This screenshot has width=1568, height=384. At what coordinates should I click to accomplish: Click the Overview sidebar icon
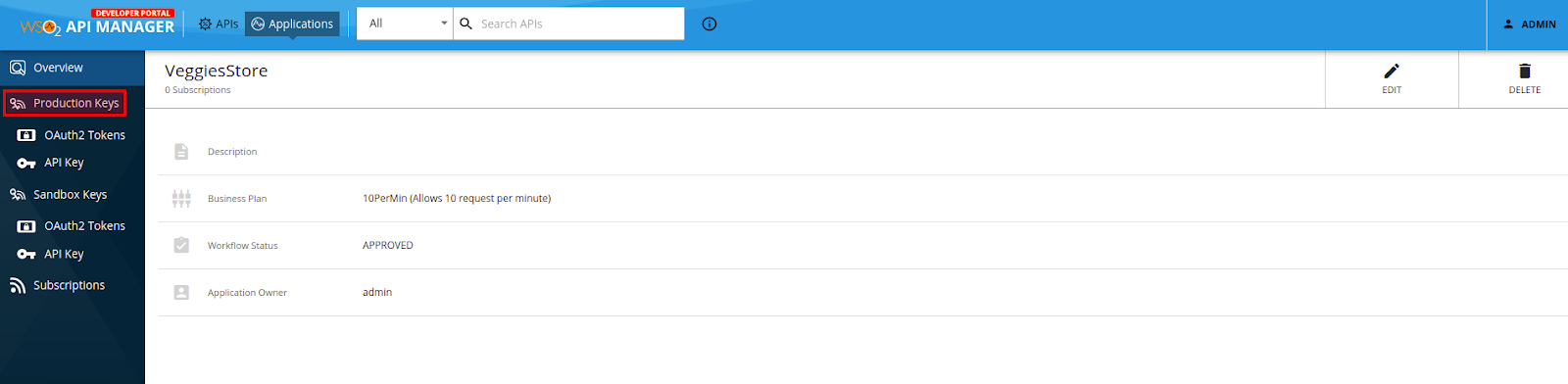coord(18,68)
